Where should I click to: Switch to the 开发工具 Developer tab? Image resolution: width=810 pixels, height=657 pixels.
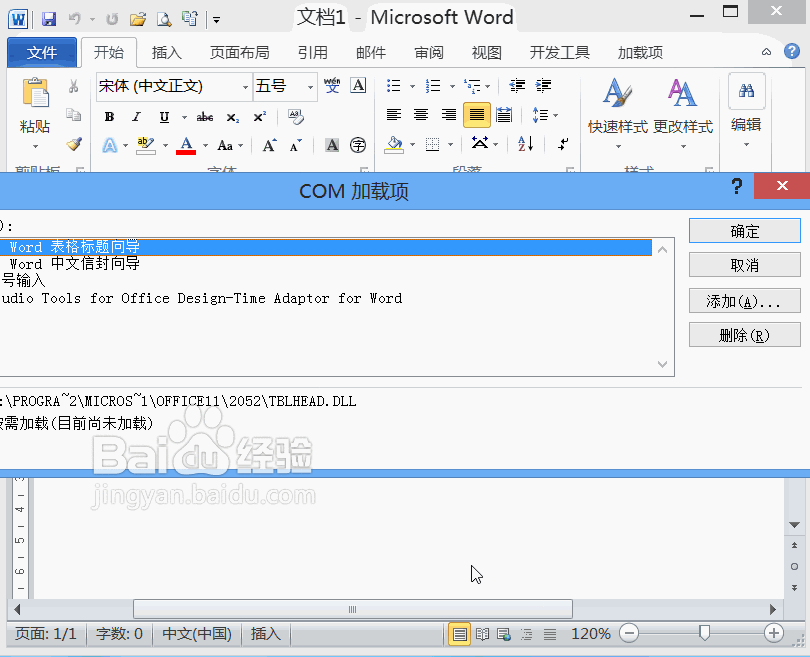559,52
